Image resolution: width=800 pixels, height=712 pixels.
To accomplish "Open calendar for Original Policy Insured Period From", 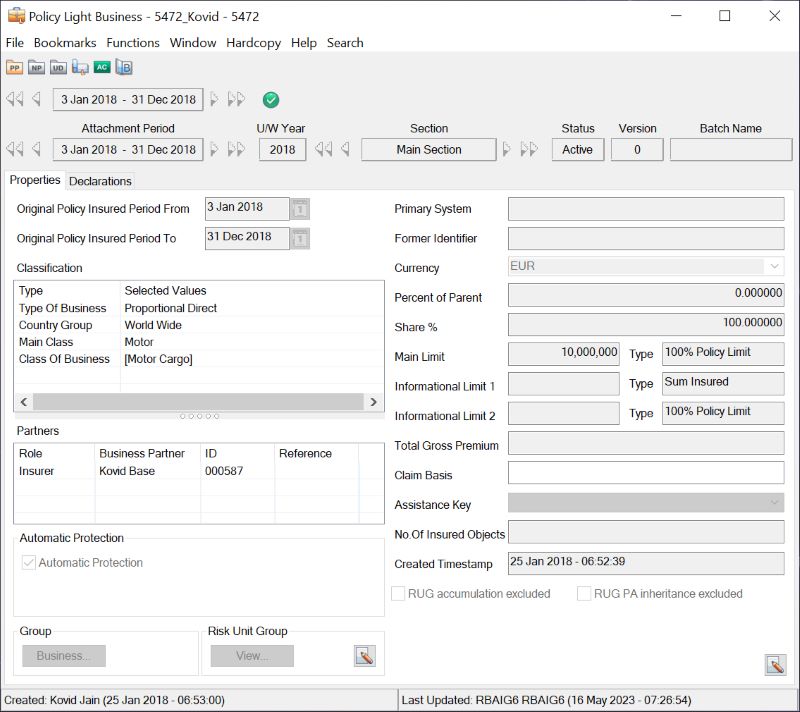I will [x=300, y=209].
